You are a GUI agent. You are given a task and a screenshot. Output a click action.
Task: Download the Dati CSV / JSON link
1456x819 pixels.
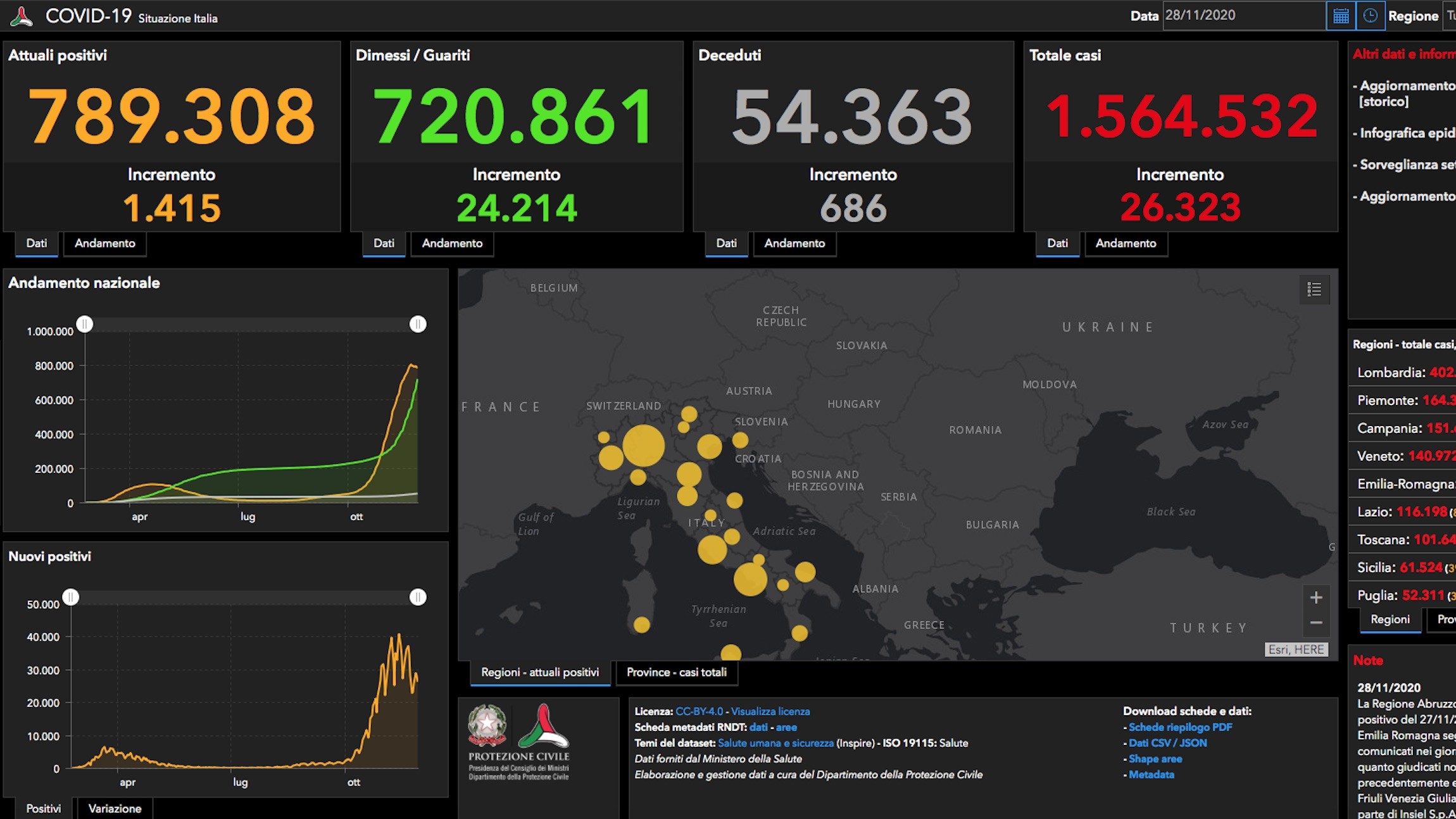pos(1168,743)
